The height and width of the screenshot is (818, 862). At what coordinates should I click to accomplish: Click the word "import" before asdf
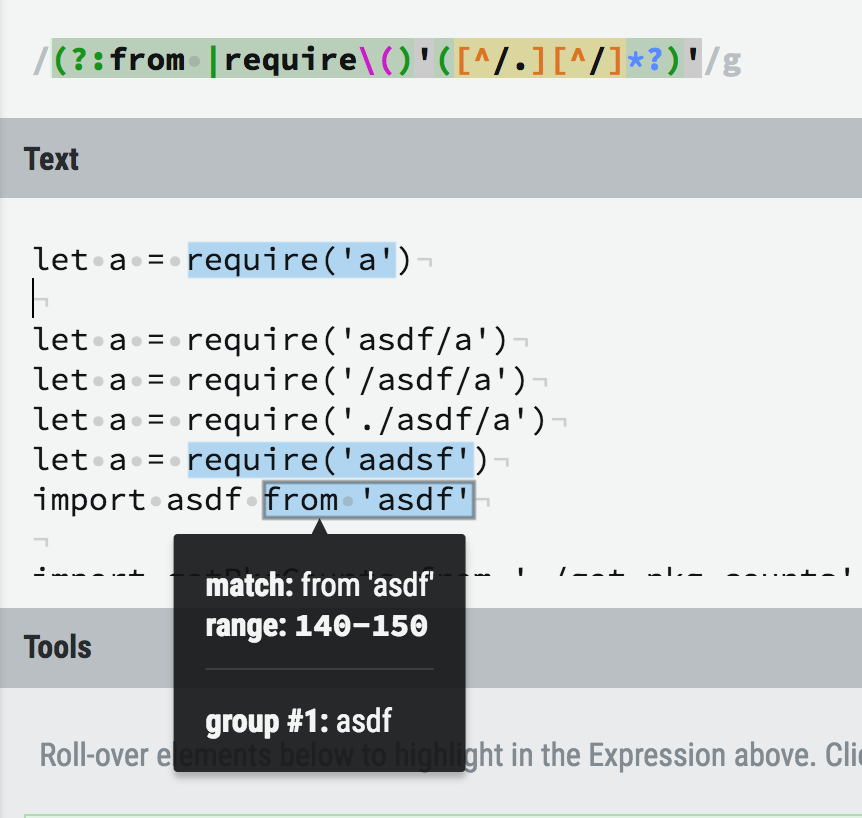pyautogui.click(x=90, y=499)
